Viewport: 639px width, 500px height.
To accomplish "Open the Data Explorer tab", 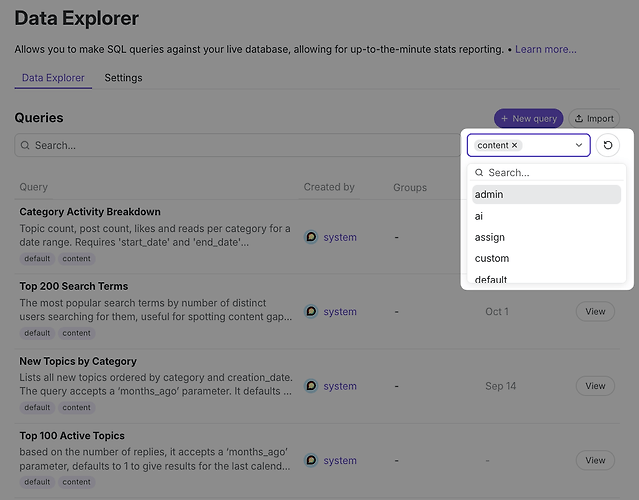I will 53,78.
